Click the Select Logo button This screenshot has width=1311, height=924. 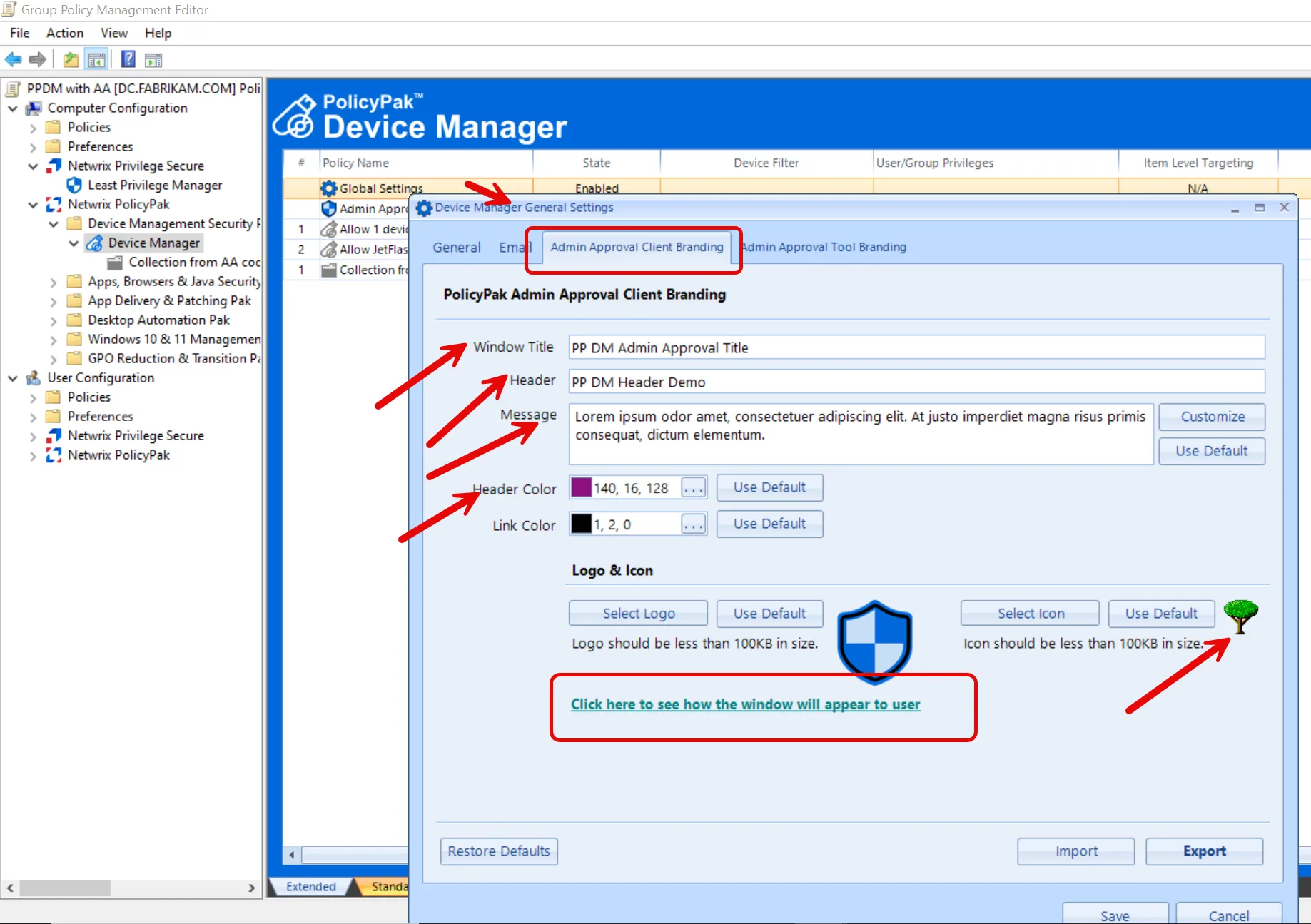coord(638,614)
